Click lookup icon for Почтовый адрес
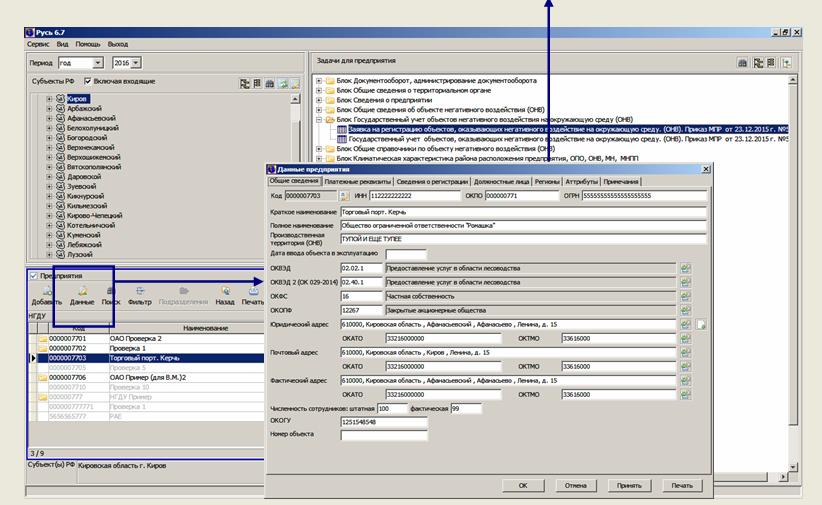This screenshot has width=822, height=505. pyautogui.click(x=686, y=353)
